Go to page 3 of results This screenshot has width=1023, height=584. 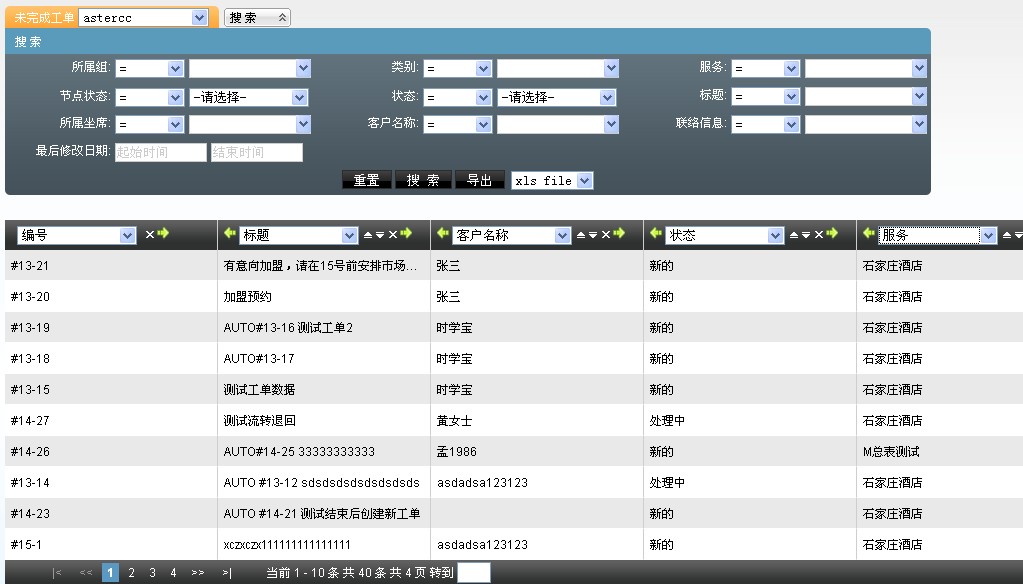(x=152, y=573)
